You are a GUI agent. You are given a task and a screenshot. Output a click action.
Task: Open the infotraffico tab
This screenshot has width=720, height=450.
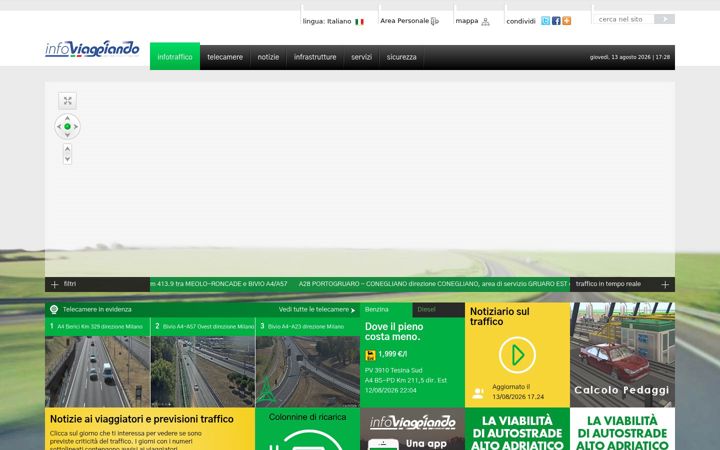175,56
